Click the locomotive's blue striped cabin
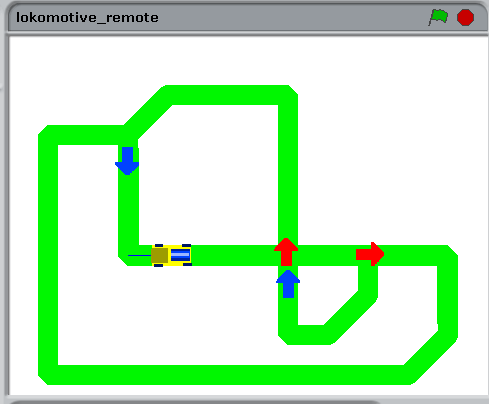Viewport: 489px width, 404px height. (x=180, y=255)
